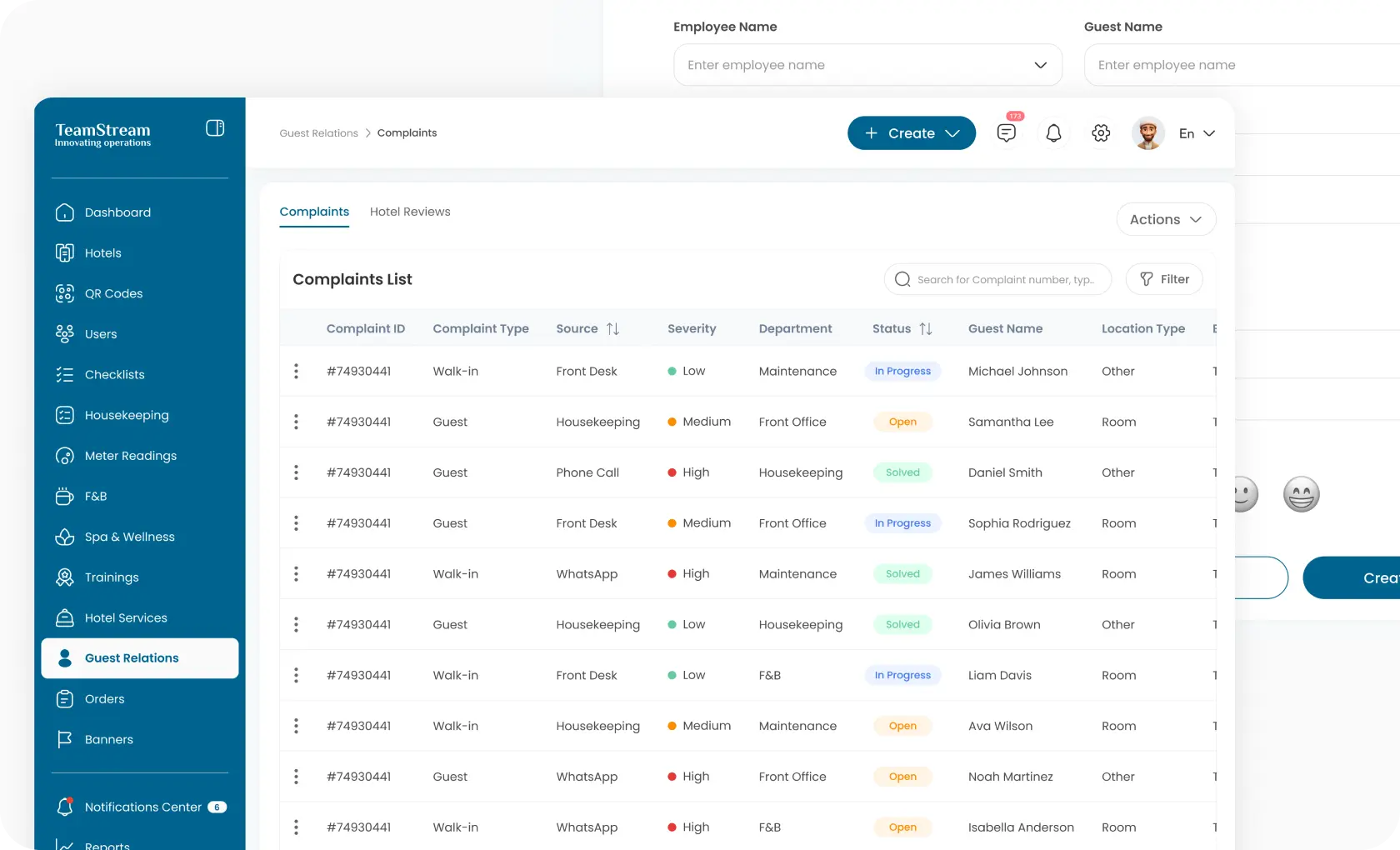This screenshot has width=1400, height=850.
Task: Sort the table by Source column
Action: click(x=612, y=329)
